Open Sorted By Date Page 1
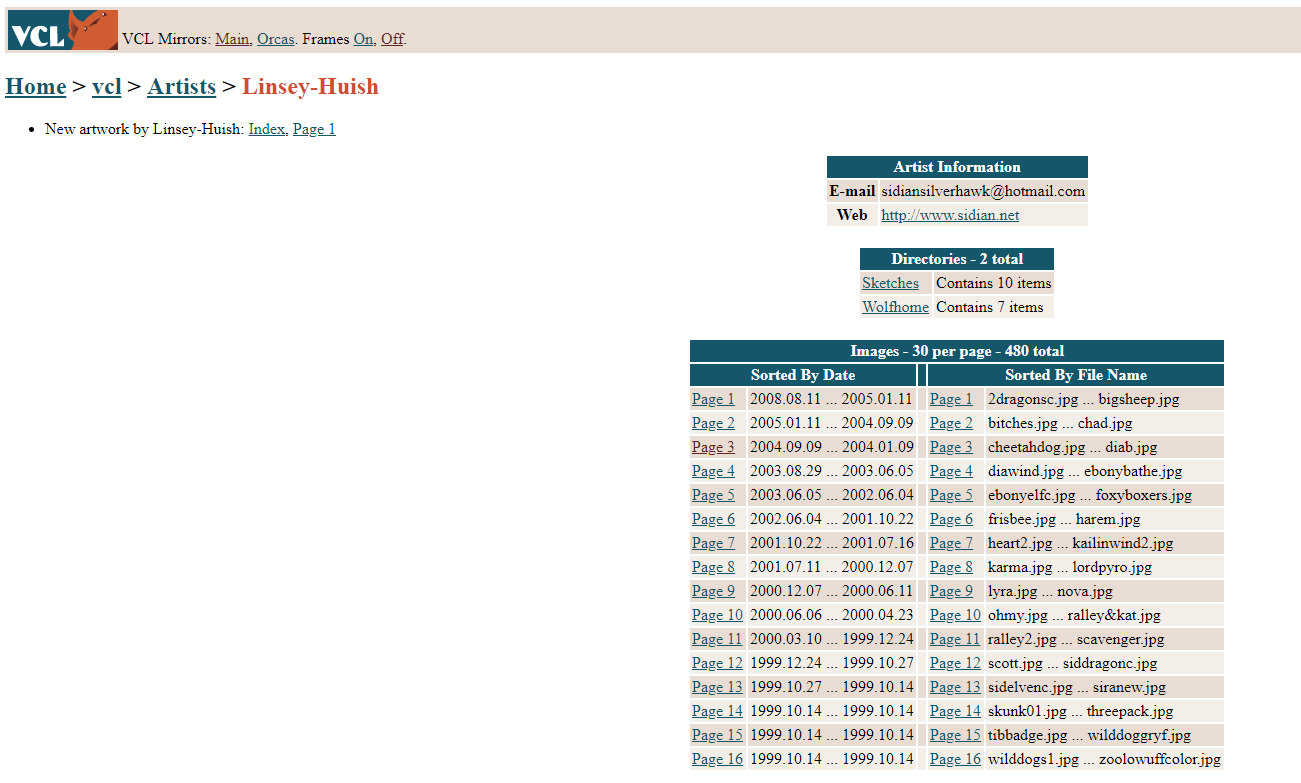The width and height of the screenshot is (1301, 783). tap(713, 399)
